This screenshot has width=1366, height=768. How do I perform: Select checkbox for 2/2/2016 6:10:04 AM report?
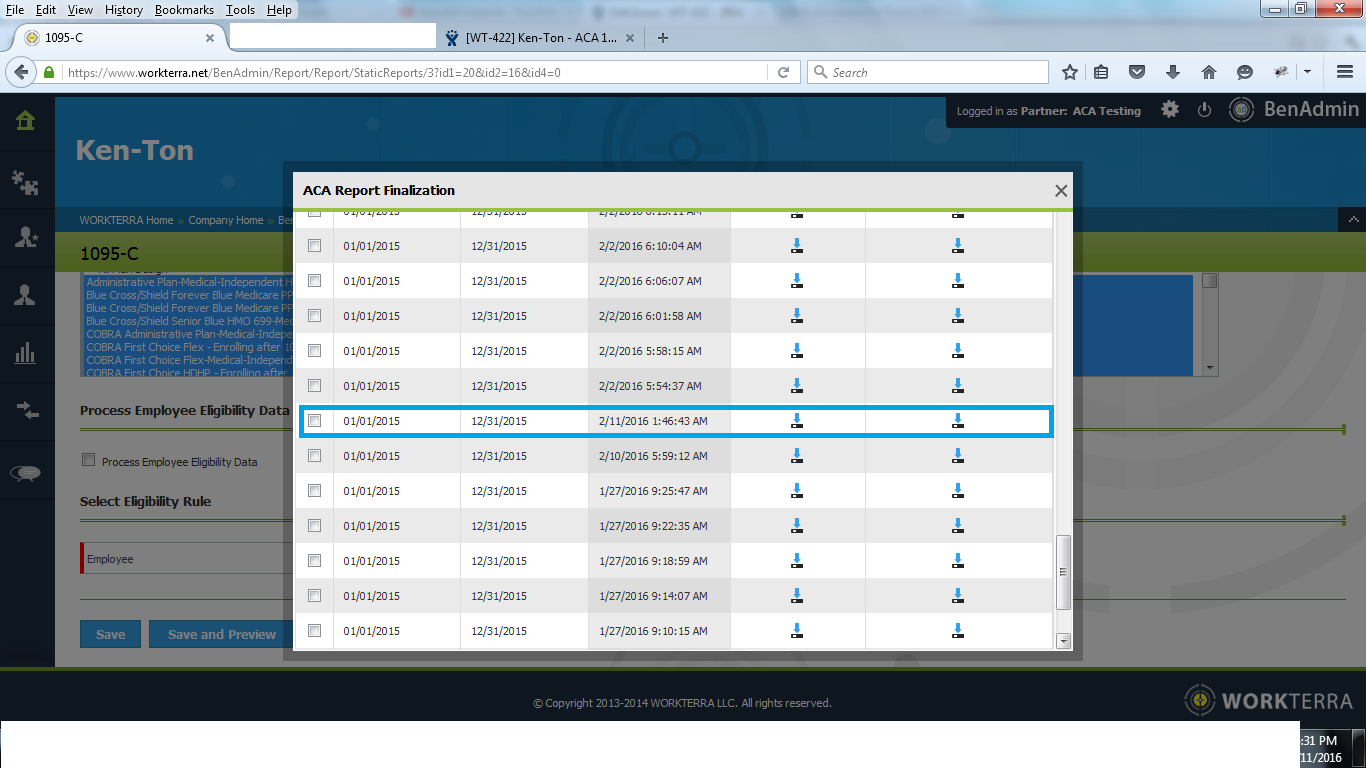(x=315, y=246)
